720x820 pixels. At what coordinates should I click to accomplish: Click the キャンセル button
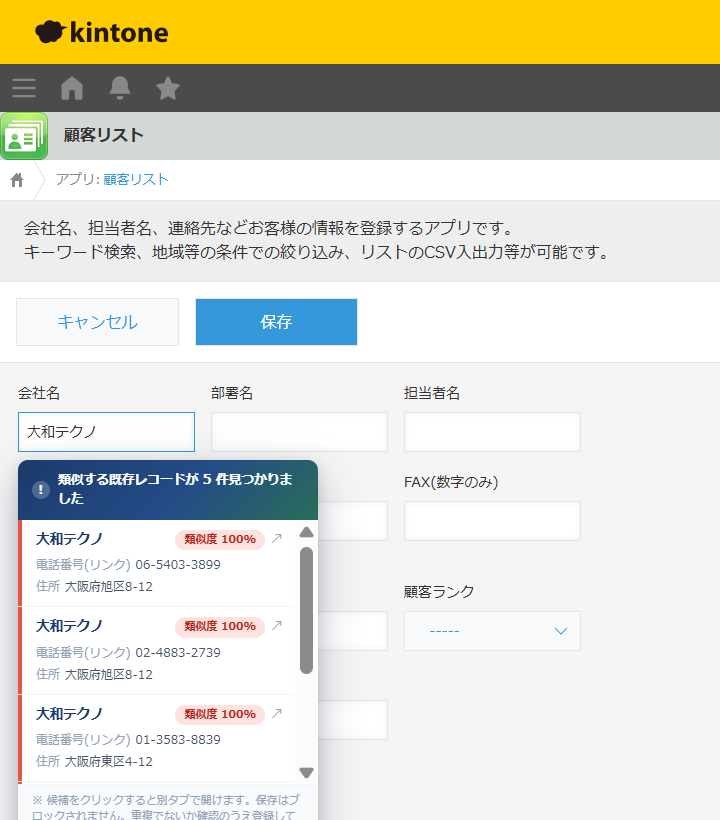(x=97, y=322)
